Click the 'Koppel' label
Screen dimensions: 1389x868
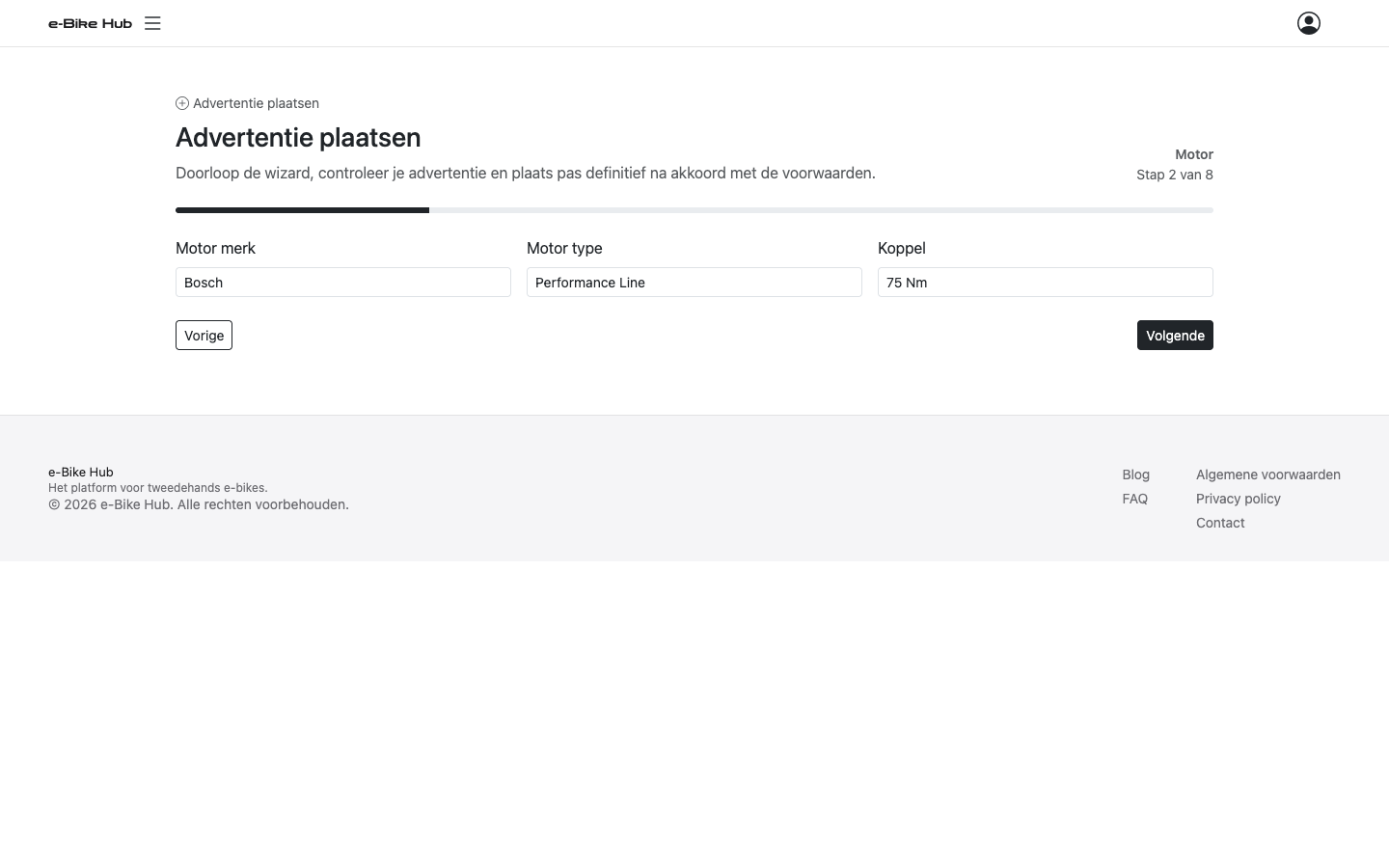pyautogui.click(x=902, y=248)
